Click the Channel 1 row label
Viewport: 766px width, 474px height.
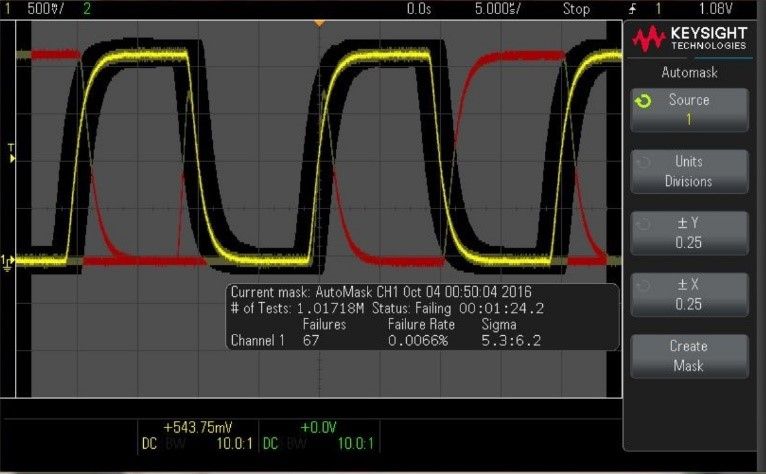tap(257, 341)
